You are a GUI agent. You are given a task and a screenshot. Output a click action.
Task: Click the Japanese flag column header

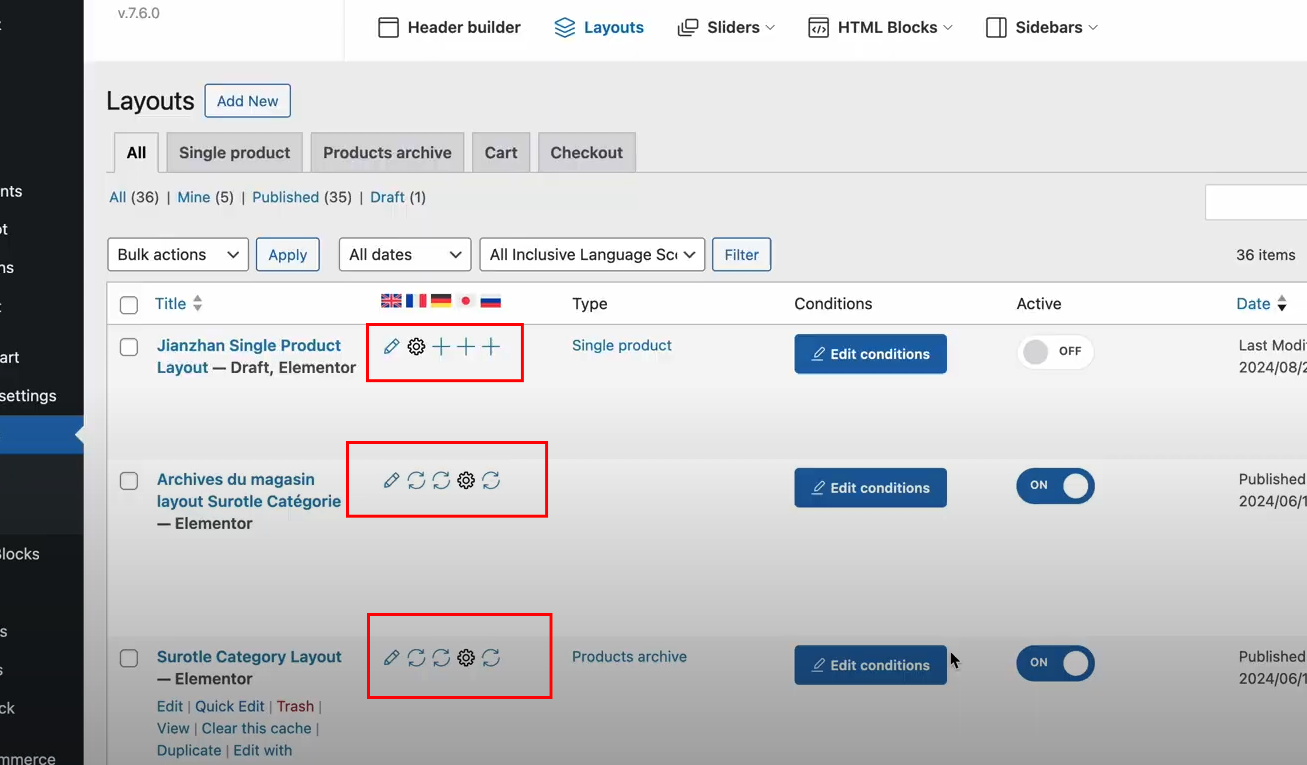(465, 301)
